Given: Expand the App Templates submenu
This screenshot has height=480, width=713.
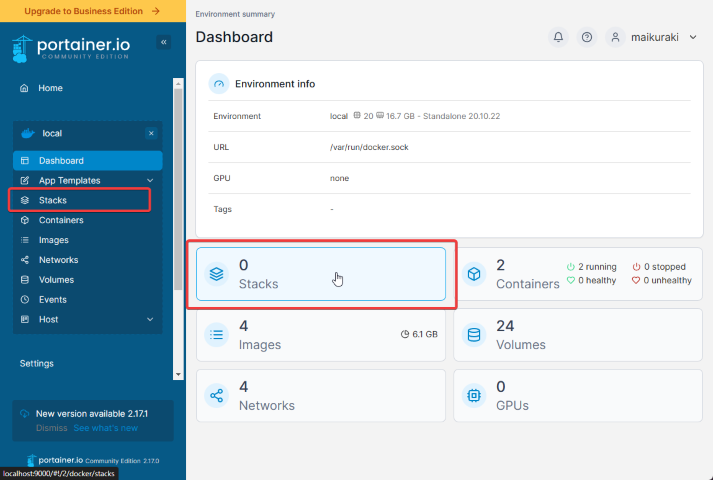Looking at the screenshot, I should pyautogui.click(x=150, y=180).
